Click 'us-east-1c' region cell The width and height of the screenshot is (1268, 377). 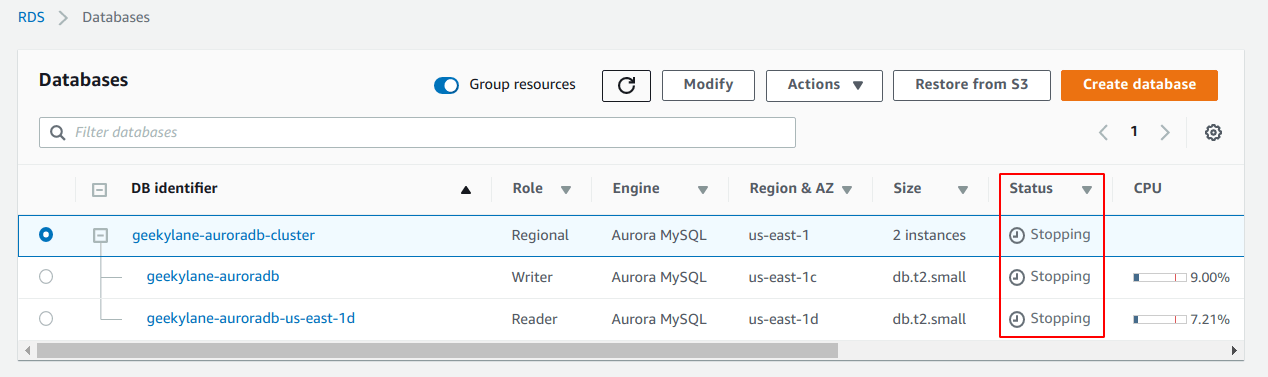tap(783, 277)
